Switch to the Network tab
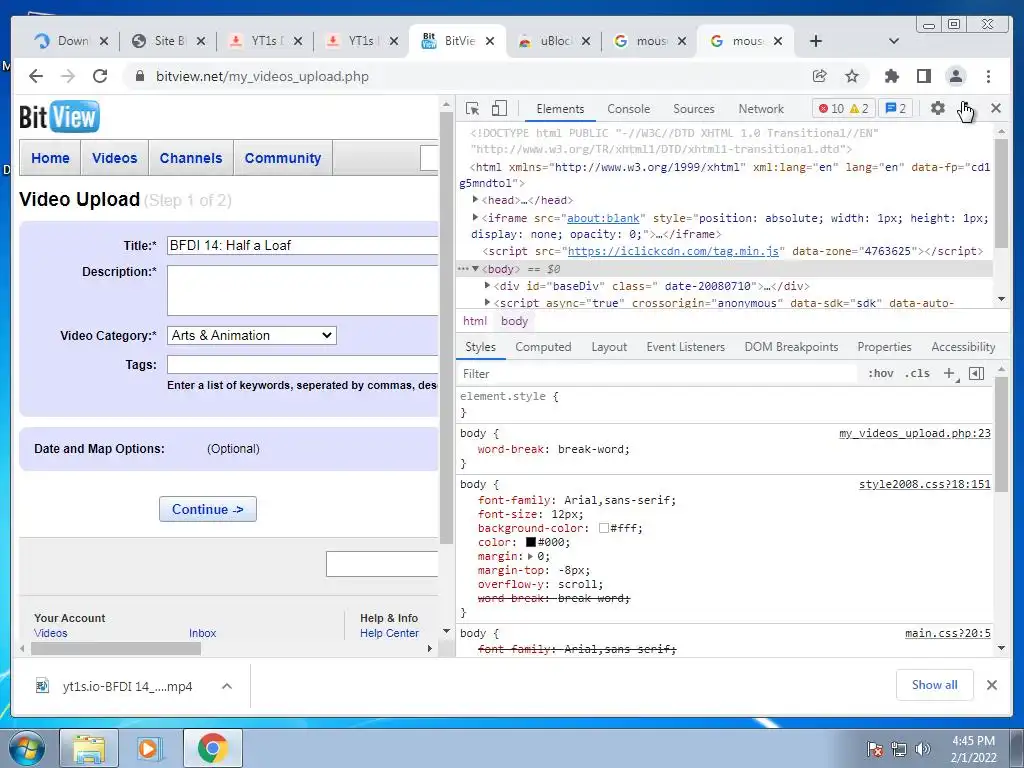1024x768 pixels. [x=761, y=109]
